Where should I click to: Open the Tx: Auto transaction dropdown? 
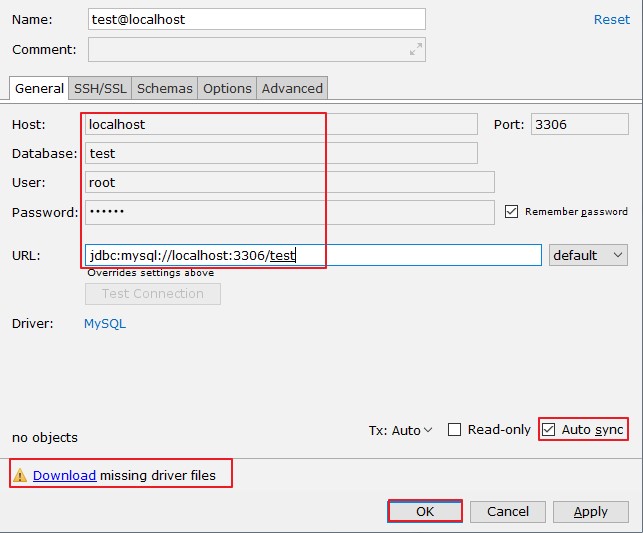[x=400, y=430]
